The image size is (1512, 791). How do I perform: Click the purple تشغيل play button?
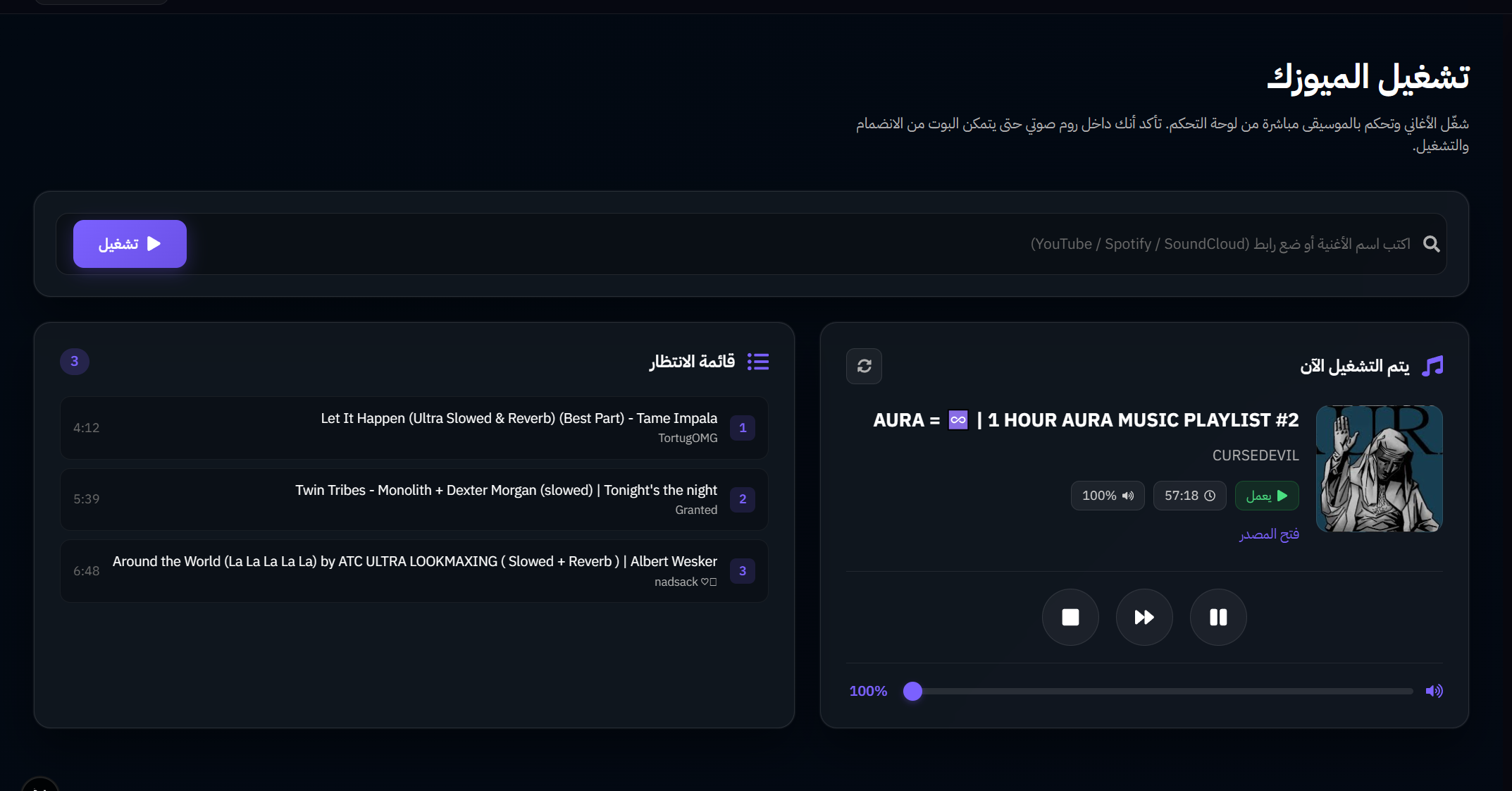click(x=130, y=244)
